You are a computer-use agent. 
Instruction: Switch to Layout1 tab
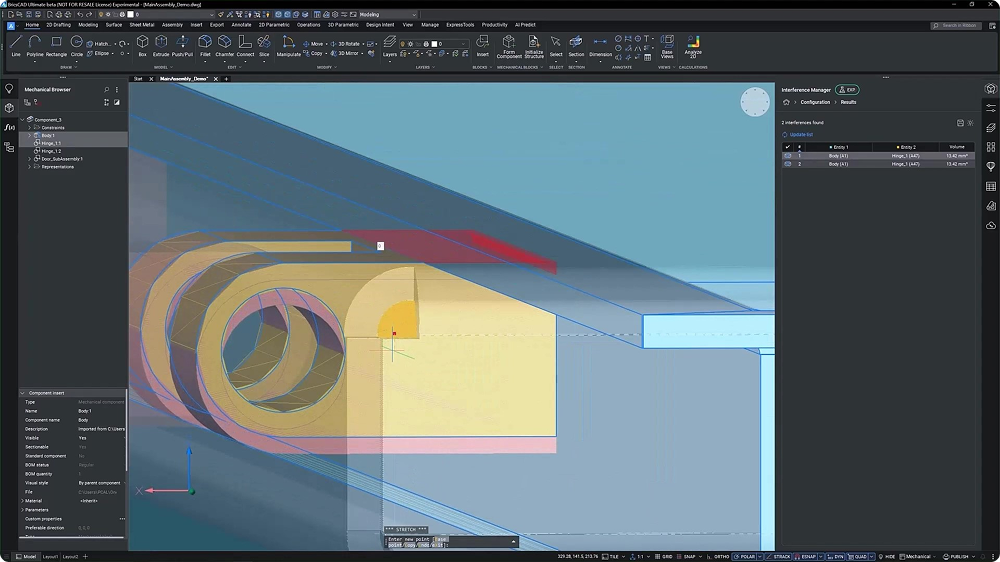point(50,556)
